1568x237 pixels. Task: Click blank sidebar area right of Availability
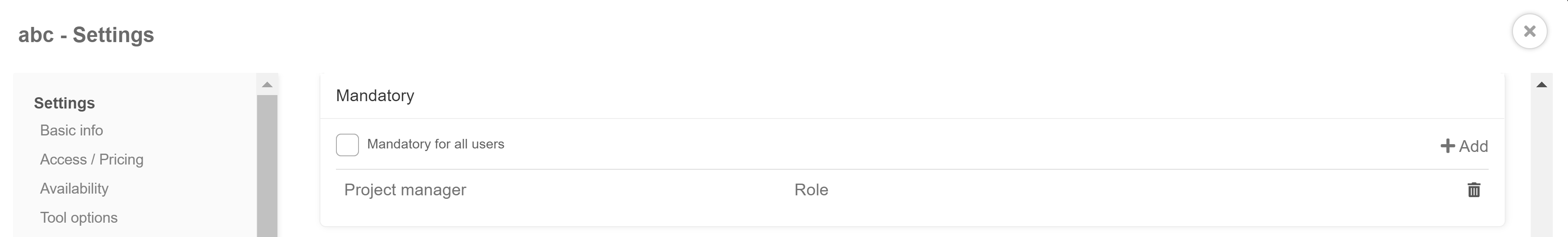coord(183,189)
